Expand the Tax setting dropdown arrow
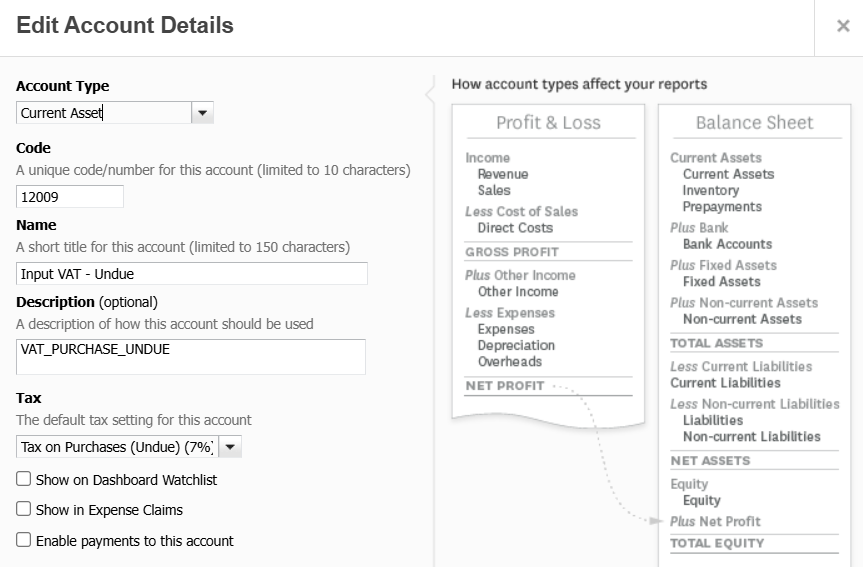Viewport: 863px width, 567px height. pos(230,447)
